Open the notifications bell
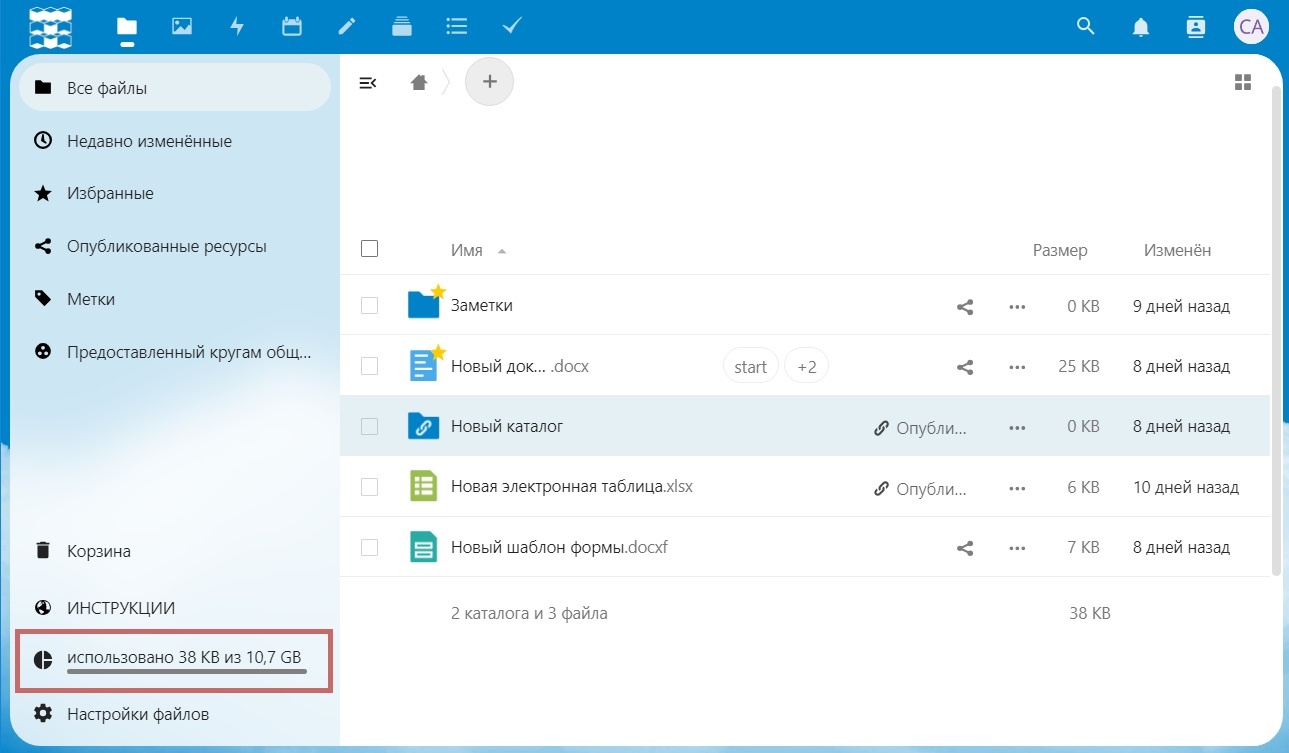The width and height of the screenshot is (1289, 753). pyautogui.click(x=1141, y=27)
